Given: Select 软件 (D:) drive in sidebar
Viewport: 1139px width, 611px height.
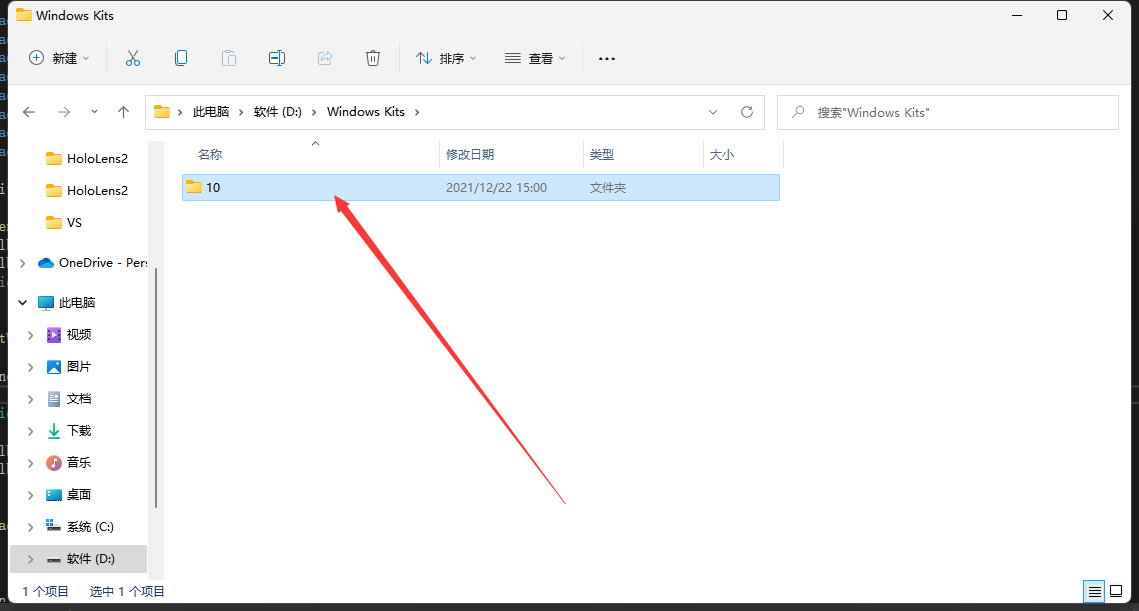Looking at the screenshot, I should [x=80, y=559].
